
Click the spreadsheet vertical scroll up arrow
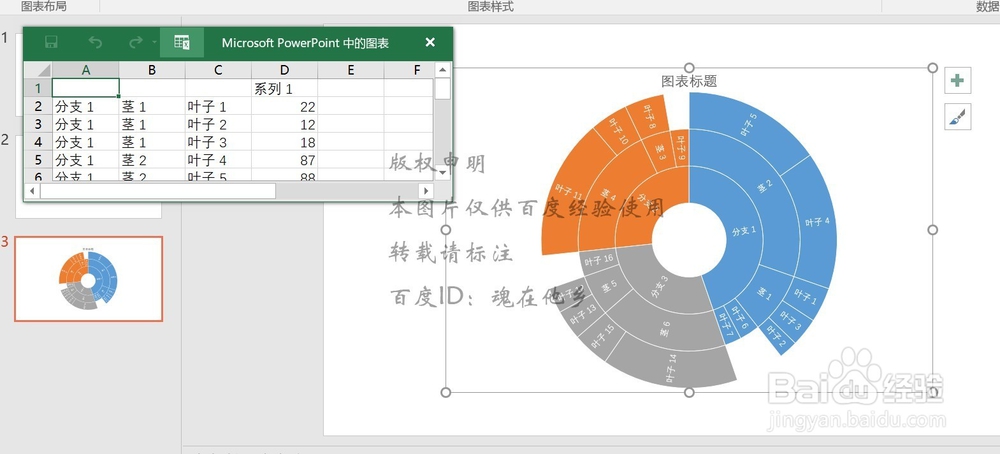(x=443, y=69)
